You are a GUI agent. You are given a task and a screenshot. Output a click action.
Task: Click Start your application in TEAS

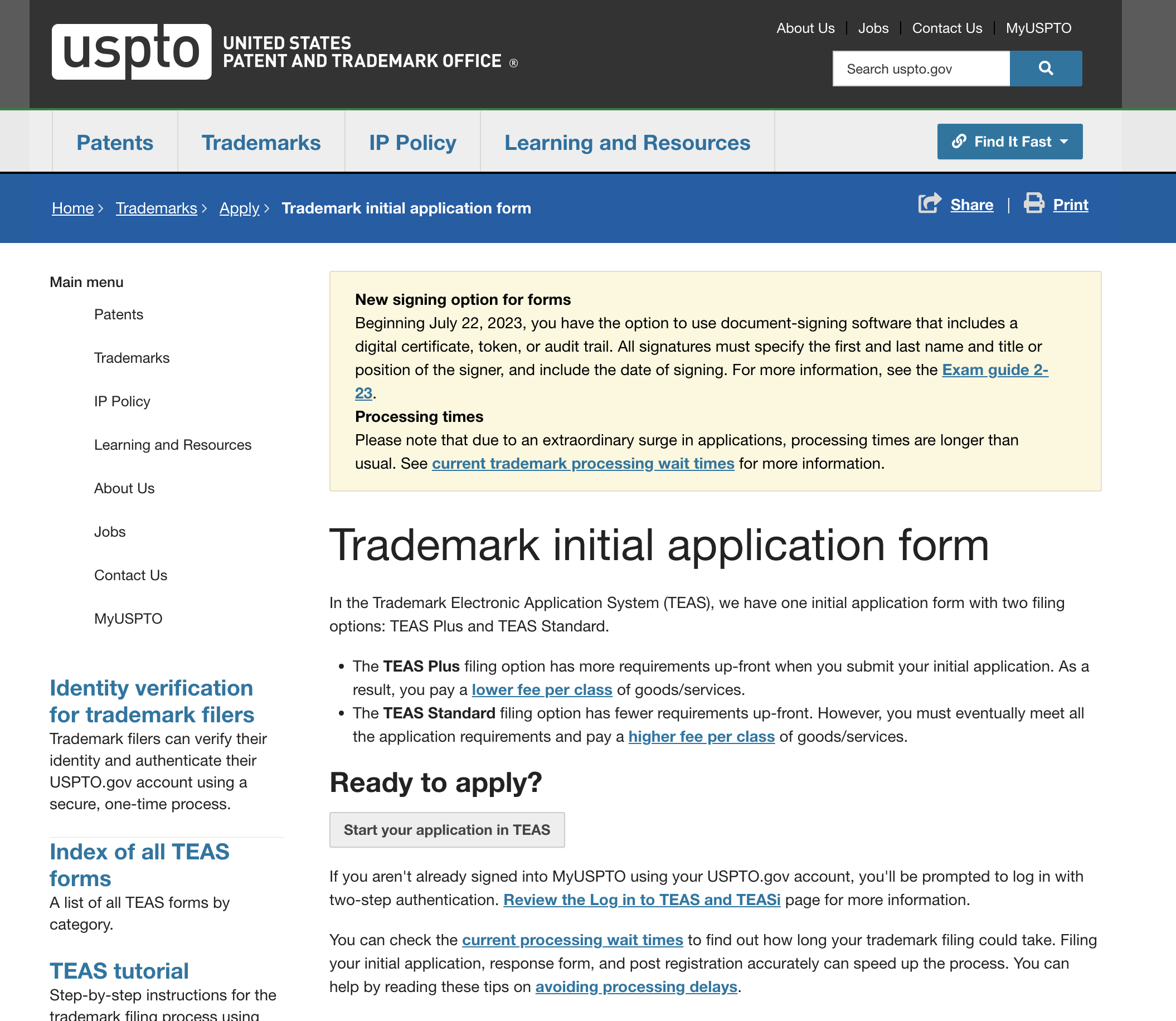[447, 829]
